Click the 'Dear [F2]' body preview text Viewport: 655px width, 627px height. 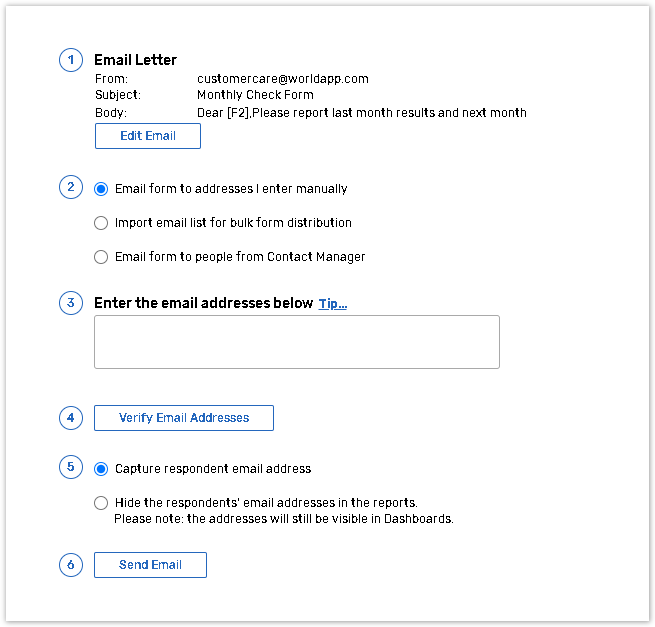(361, 113)
